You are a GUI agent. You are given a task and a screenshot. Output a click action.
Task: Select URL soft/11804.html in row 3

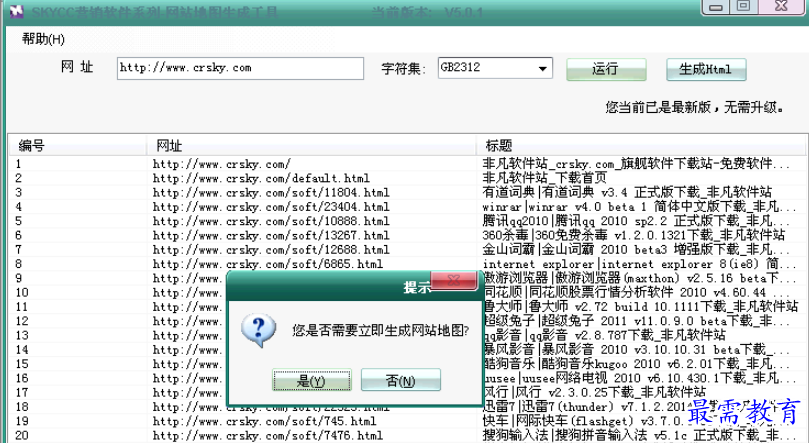tap(271, 193)
